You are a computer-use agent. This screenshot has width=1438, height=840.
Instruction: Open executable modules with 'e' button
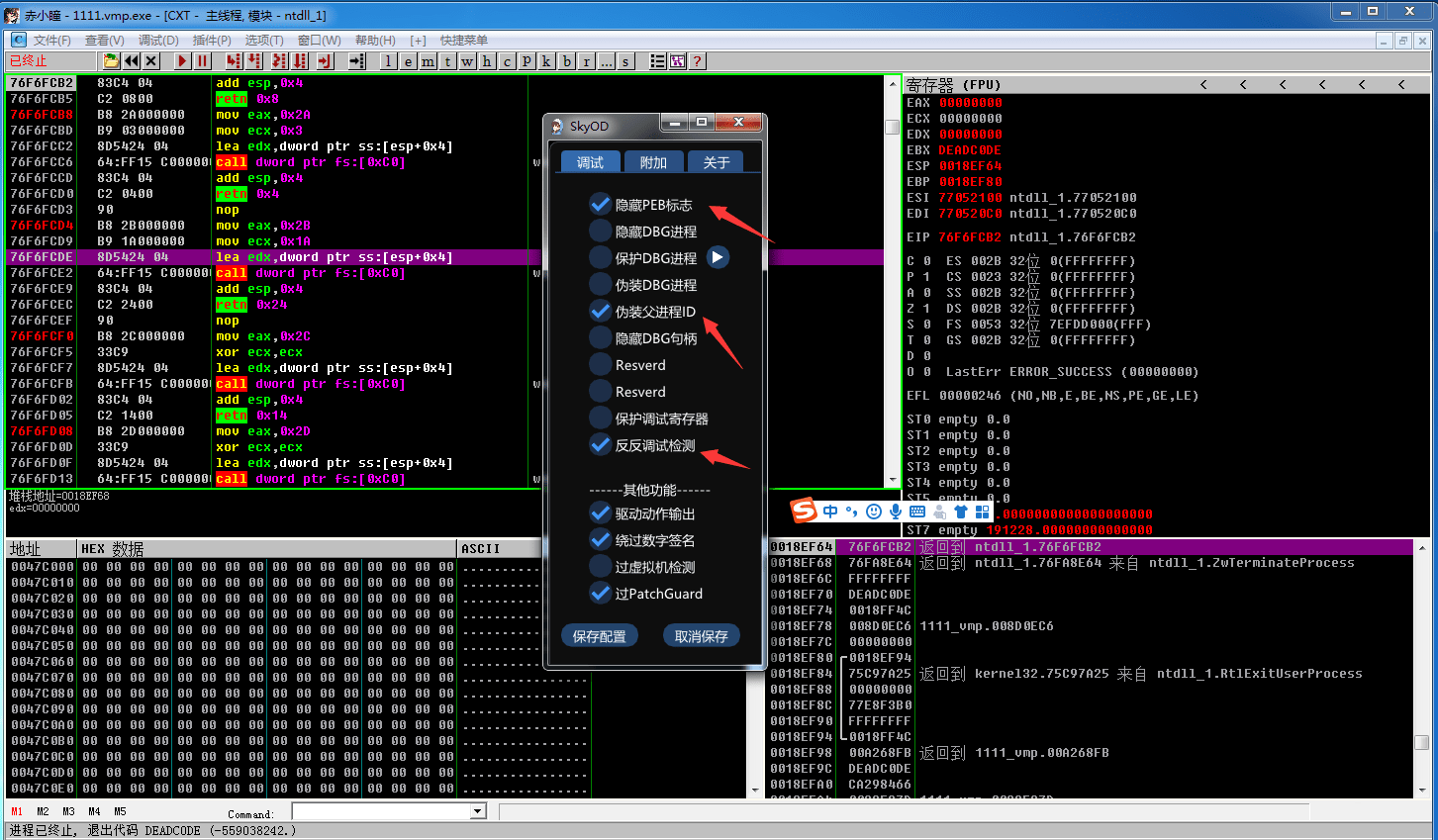[x=408, y=61]
